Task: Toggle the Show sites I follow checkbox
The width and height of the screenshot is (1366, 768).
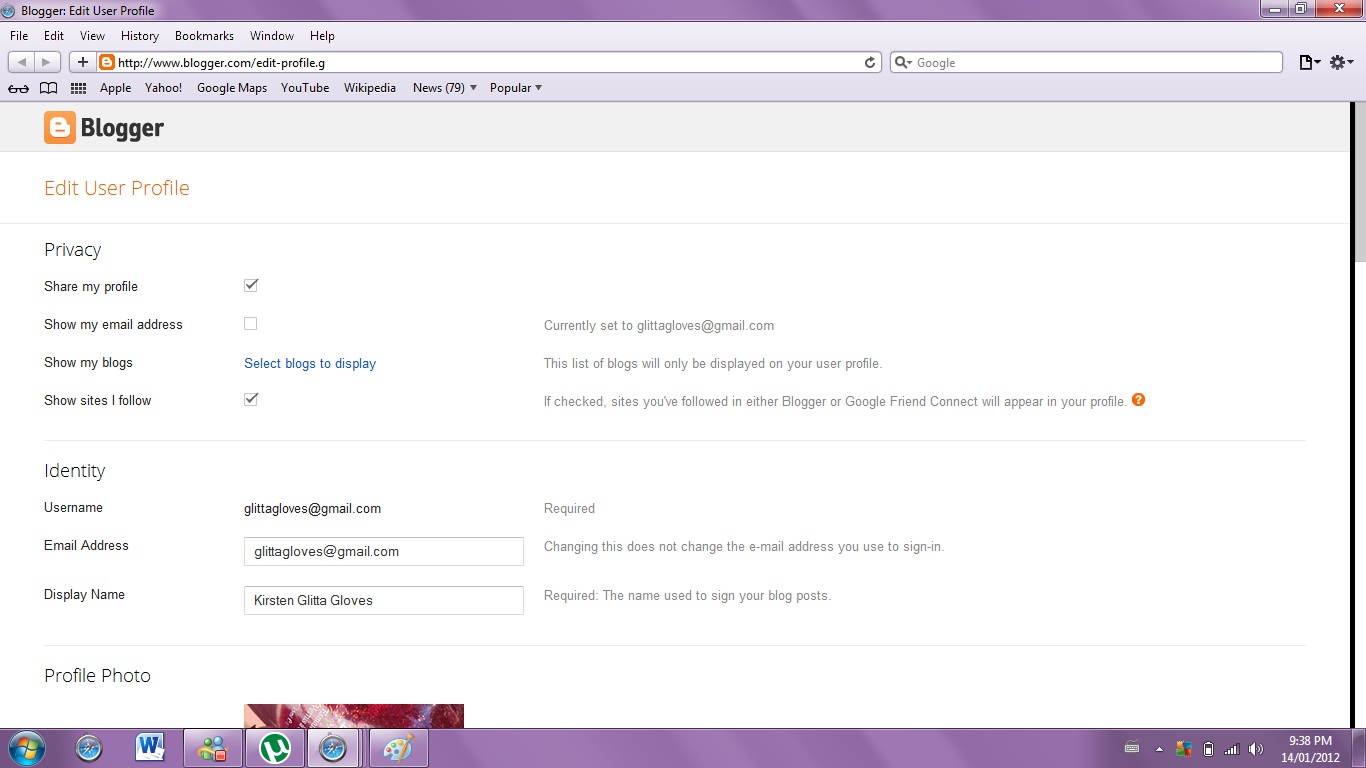Action: (x=251, y=400)
